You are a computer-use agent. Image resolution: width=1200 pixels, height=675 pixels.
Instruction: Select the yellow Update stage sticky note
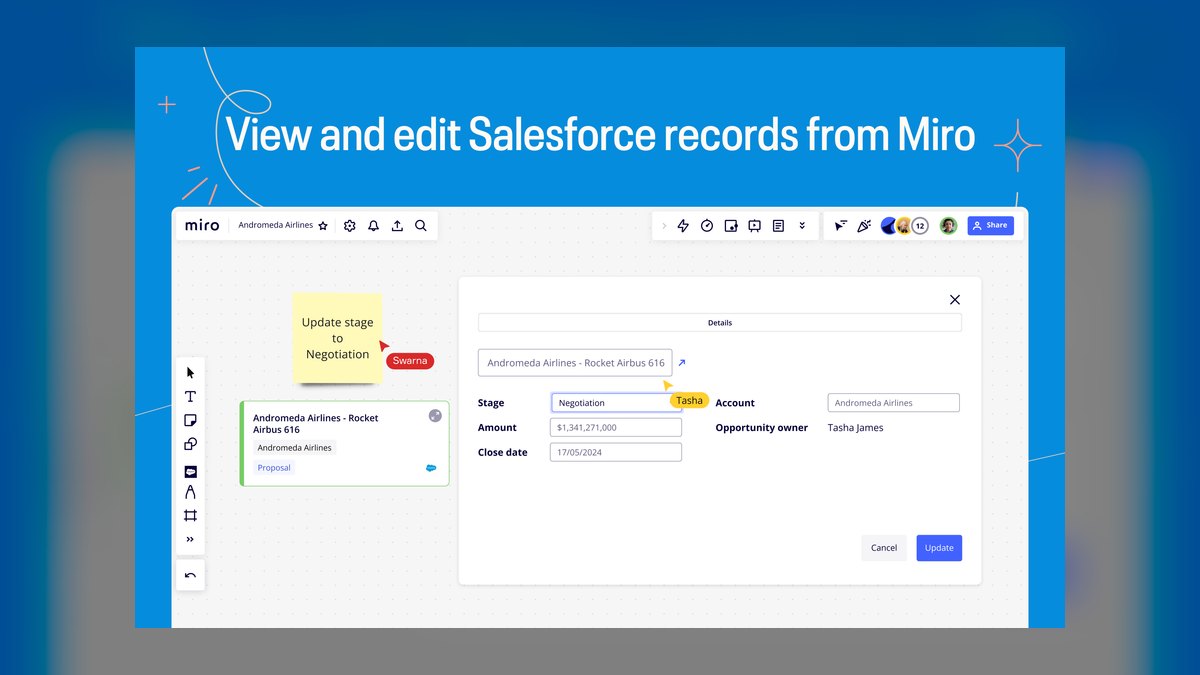tap(338, 338)
